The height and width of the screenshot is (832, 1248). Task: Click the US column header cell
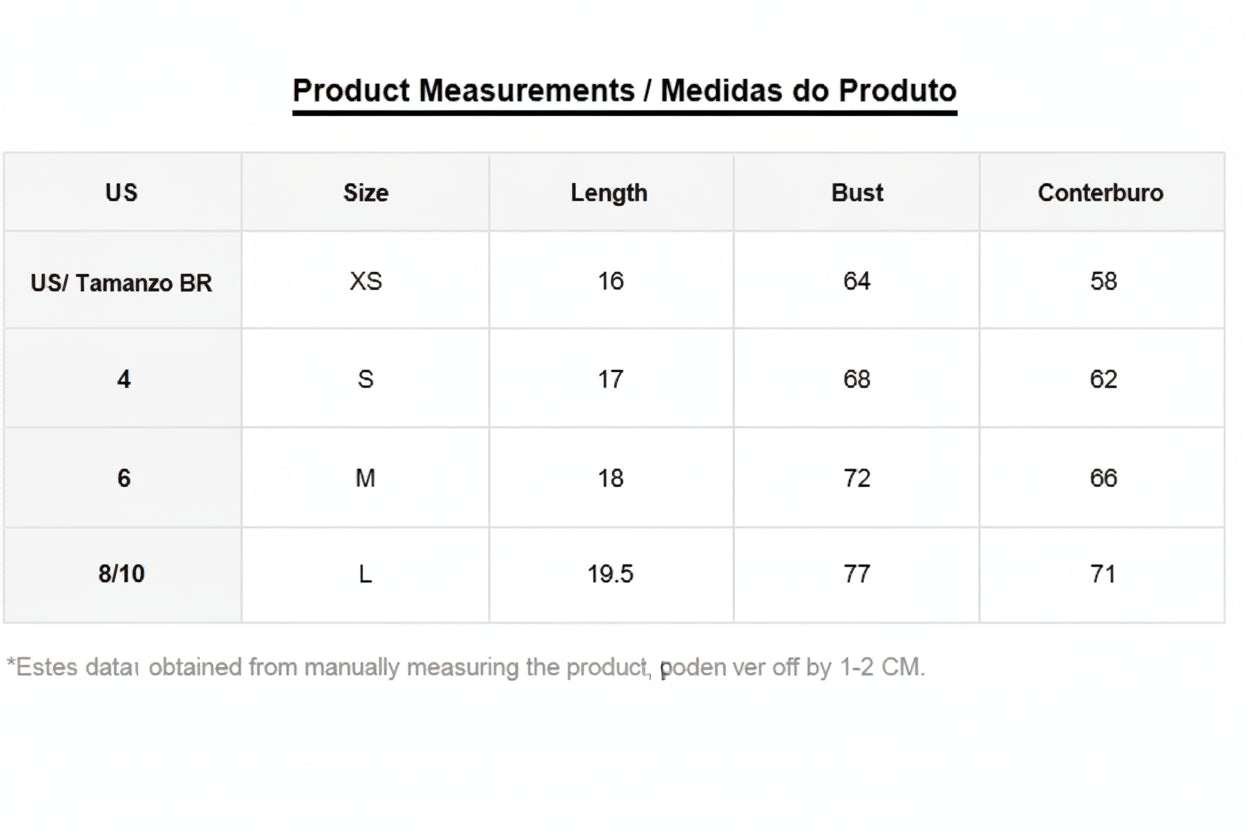tap(121, 193)
